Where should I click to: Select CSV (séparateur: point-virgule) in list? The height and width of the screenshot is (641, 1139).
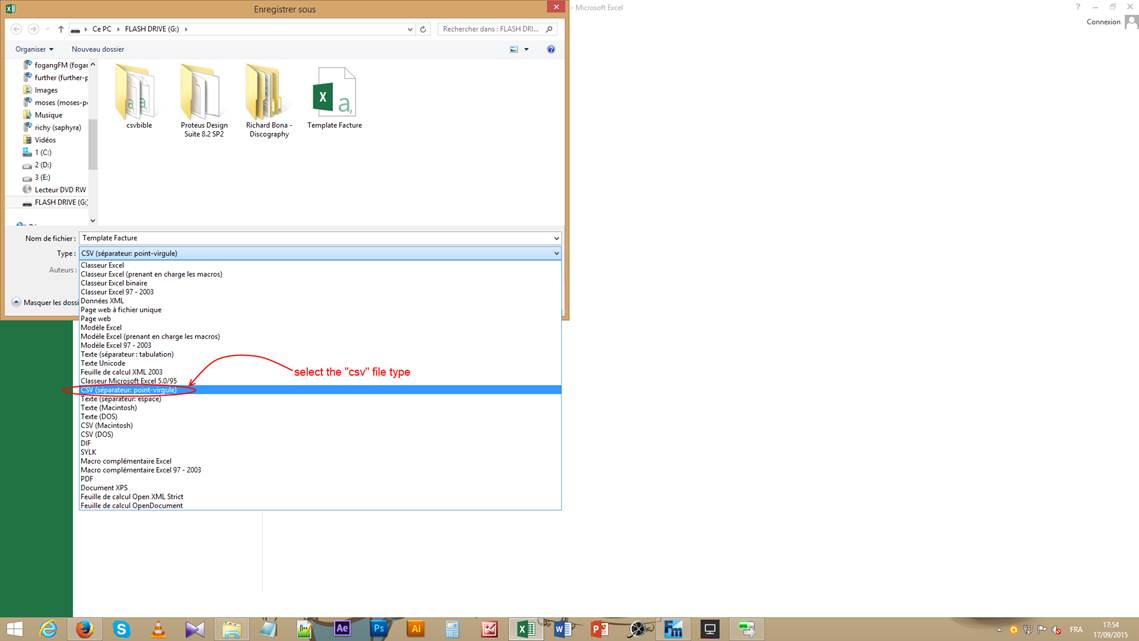[x=320, y=390]
